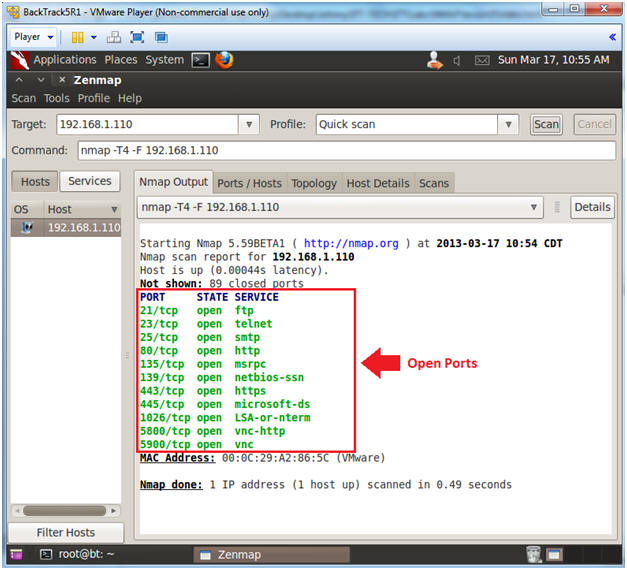Open the http://nmap.org link

[x=351, y=244]
